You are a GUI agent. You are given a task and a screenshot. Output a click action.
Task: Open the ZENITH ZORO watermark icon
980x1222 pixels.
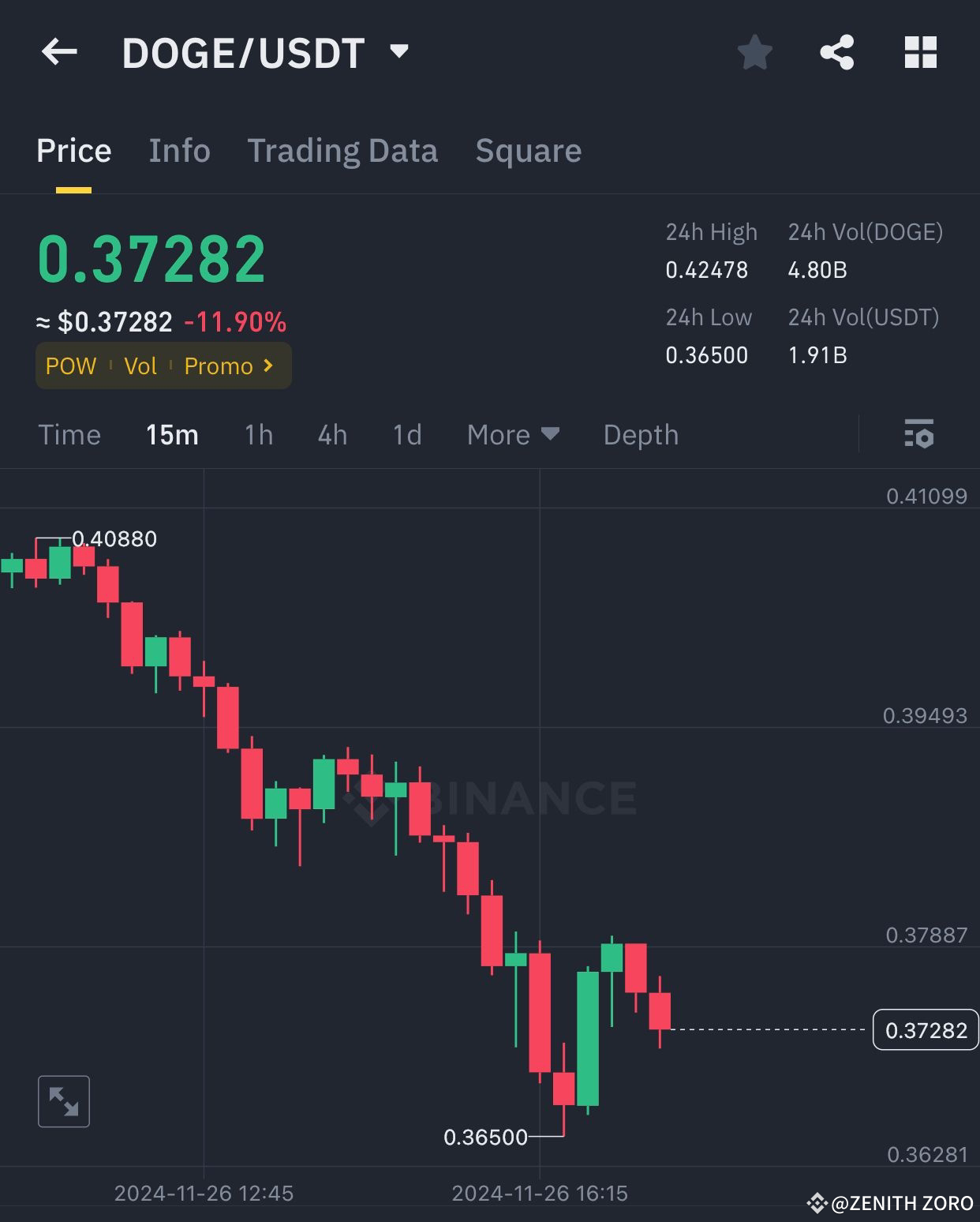point(821,1204)
